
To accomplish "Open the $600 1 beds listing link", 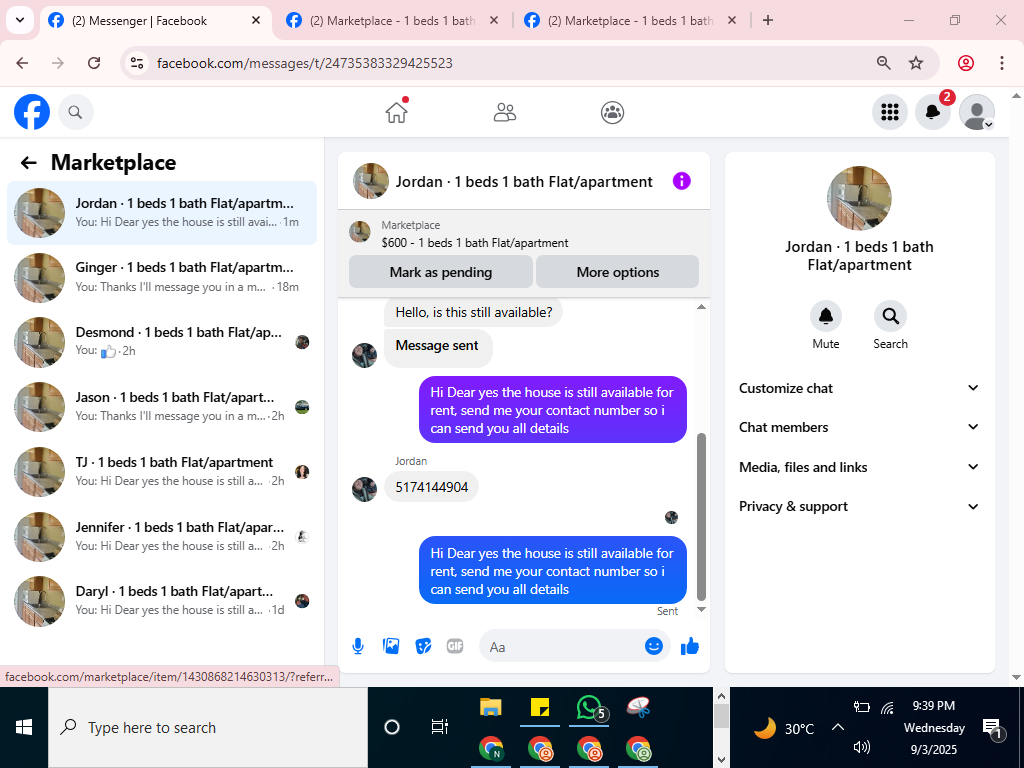I will tap(475, 243).
